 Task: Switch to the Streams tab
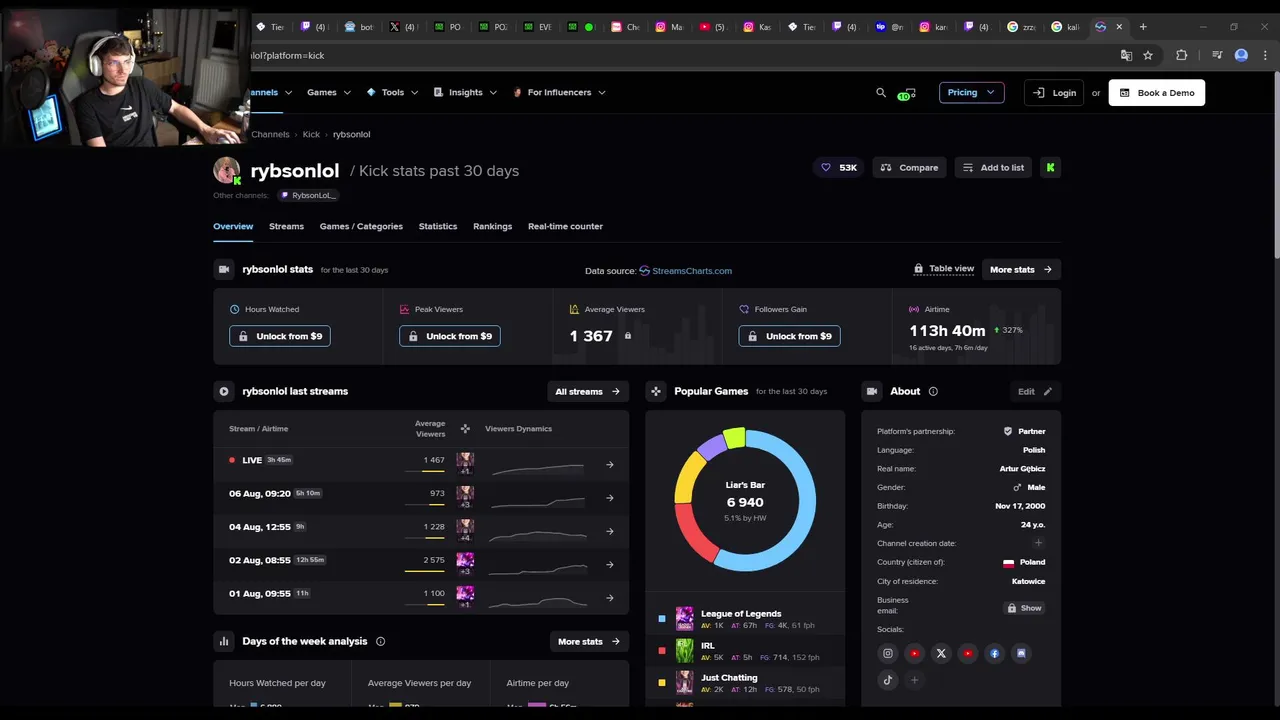[x=286, y=226]
